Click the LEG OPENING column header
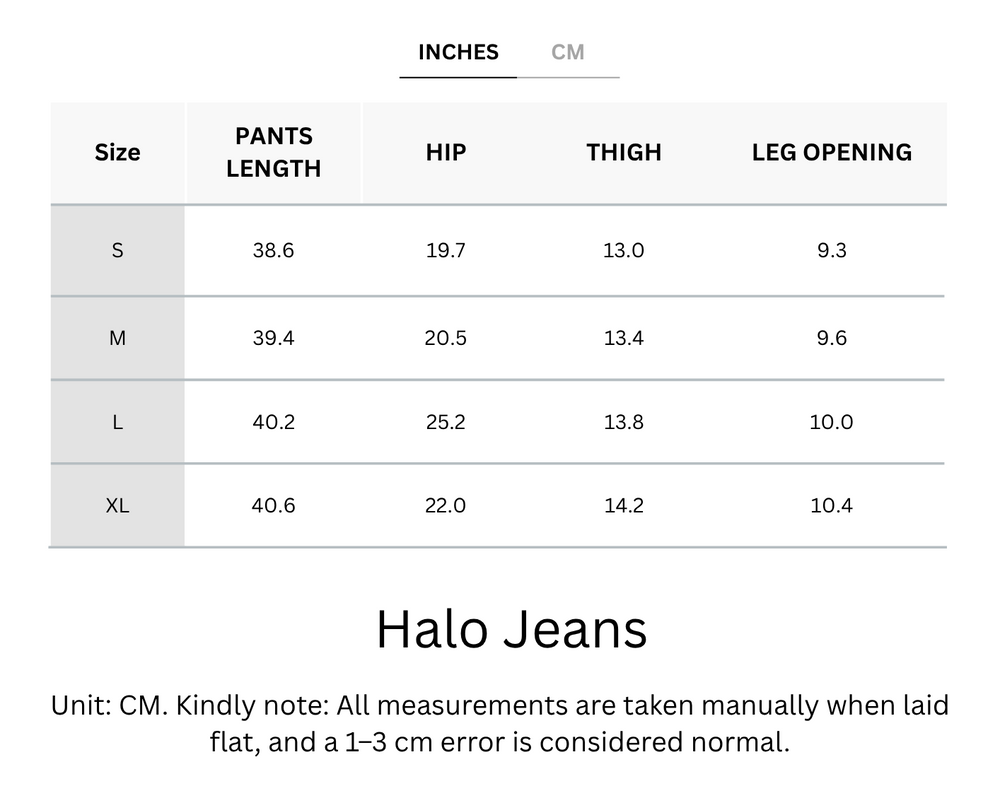This screenshot has height=798, width=1000. (831, 152)
